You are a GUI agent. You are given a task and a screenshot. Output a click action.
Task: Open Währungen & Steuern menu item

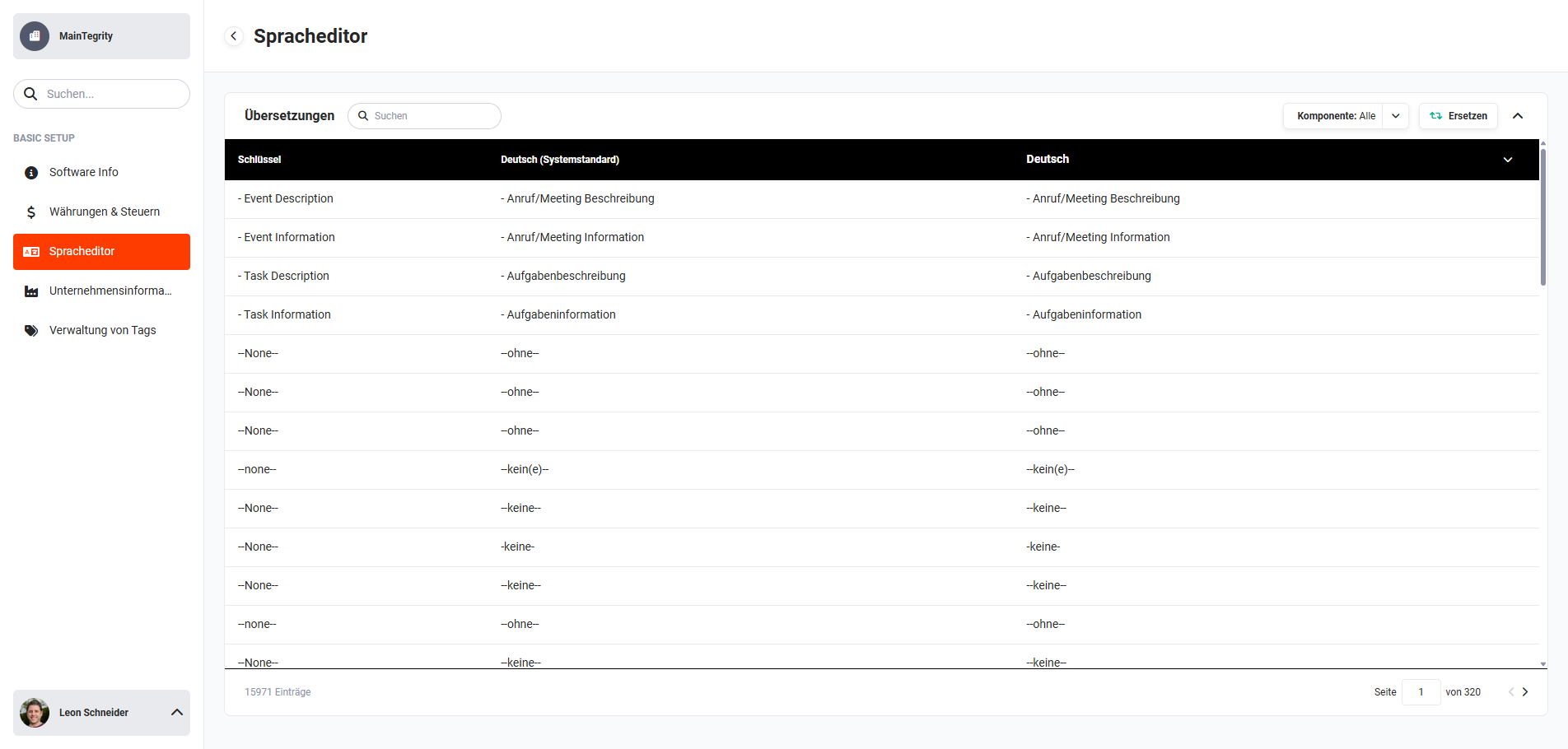click(x=101, y=212)
